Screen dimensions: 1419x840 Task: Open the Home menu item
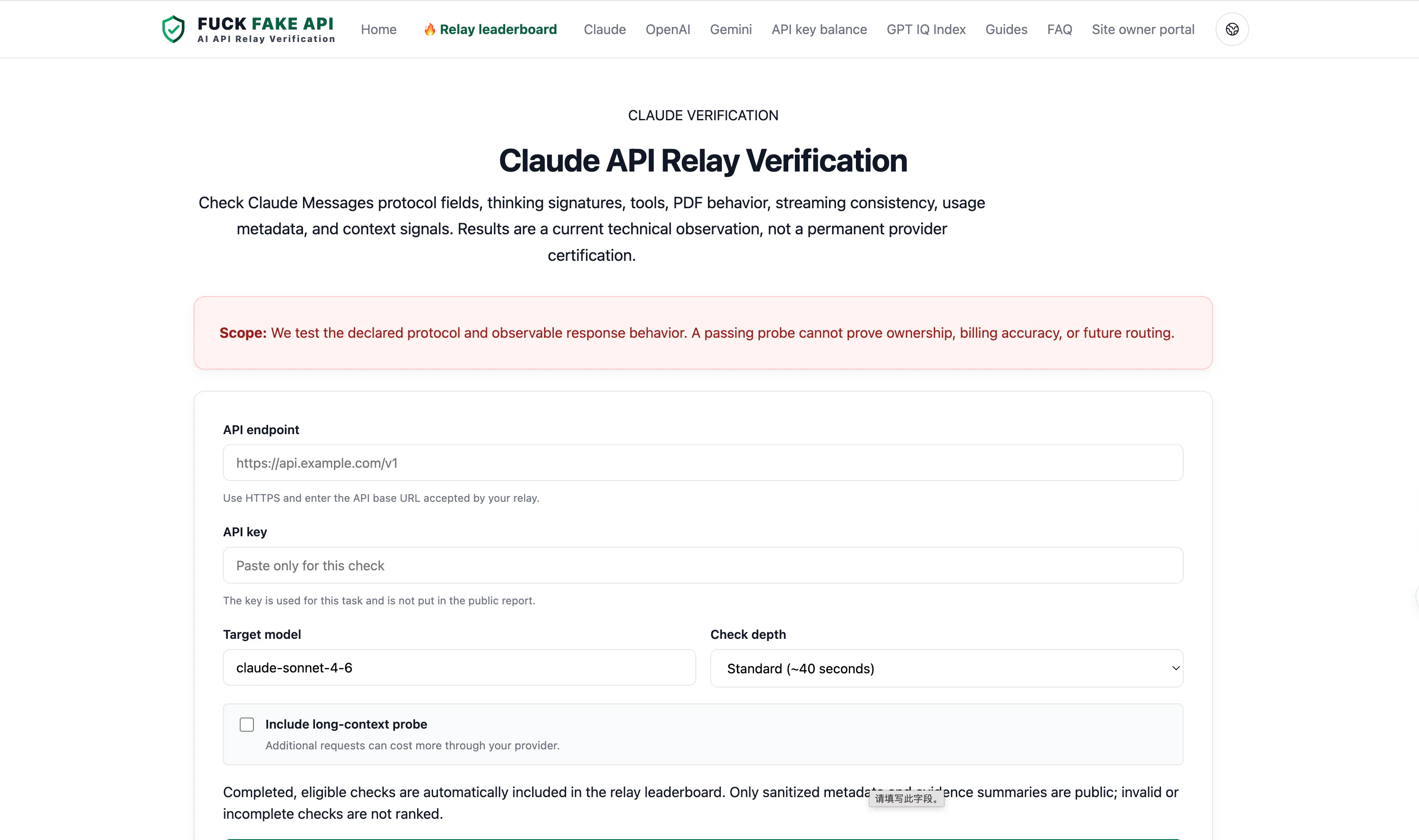[378, 30]
